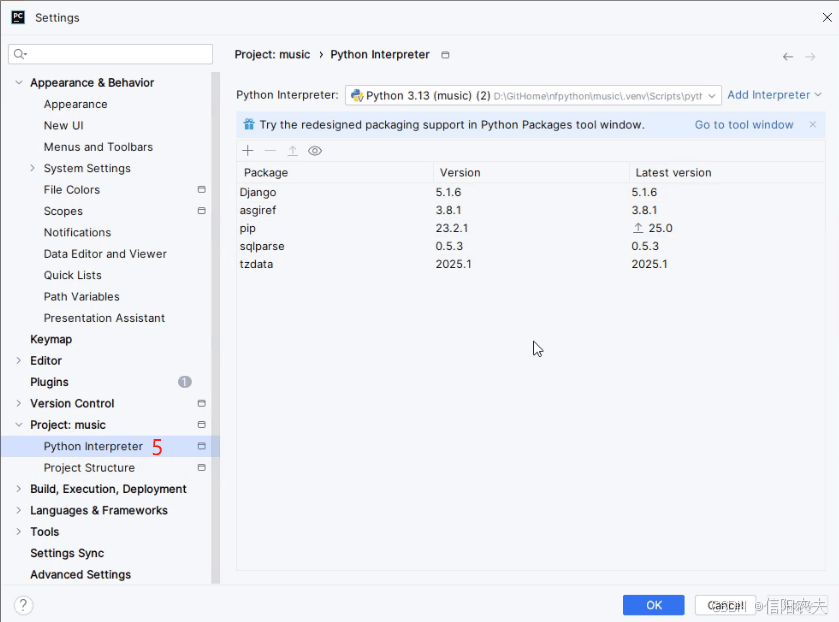Expand the Version Control section
This screenshot has height=622, width=839.
click(19, 404)
